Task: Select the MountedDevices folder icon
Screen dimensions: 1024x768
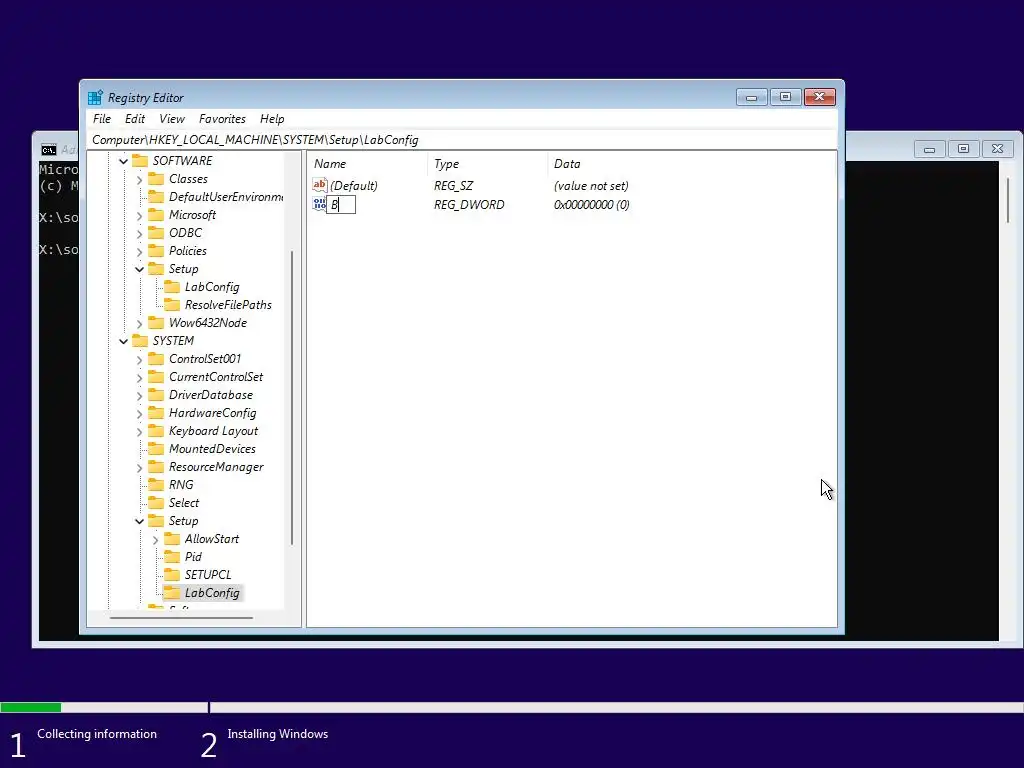Action: point(156,449)
